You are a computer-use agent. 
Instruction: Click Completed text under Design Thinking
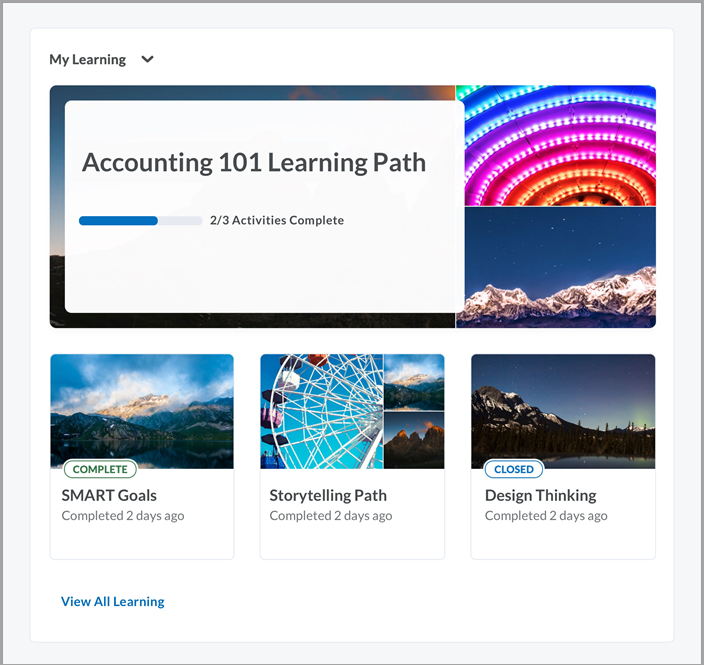tap(546, 516)
